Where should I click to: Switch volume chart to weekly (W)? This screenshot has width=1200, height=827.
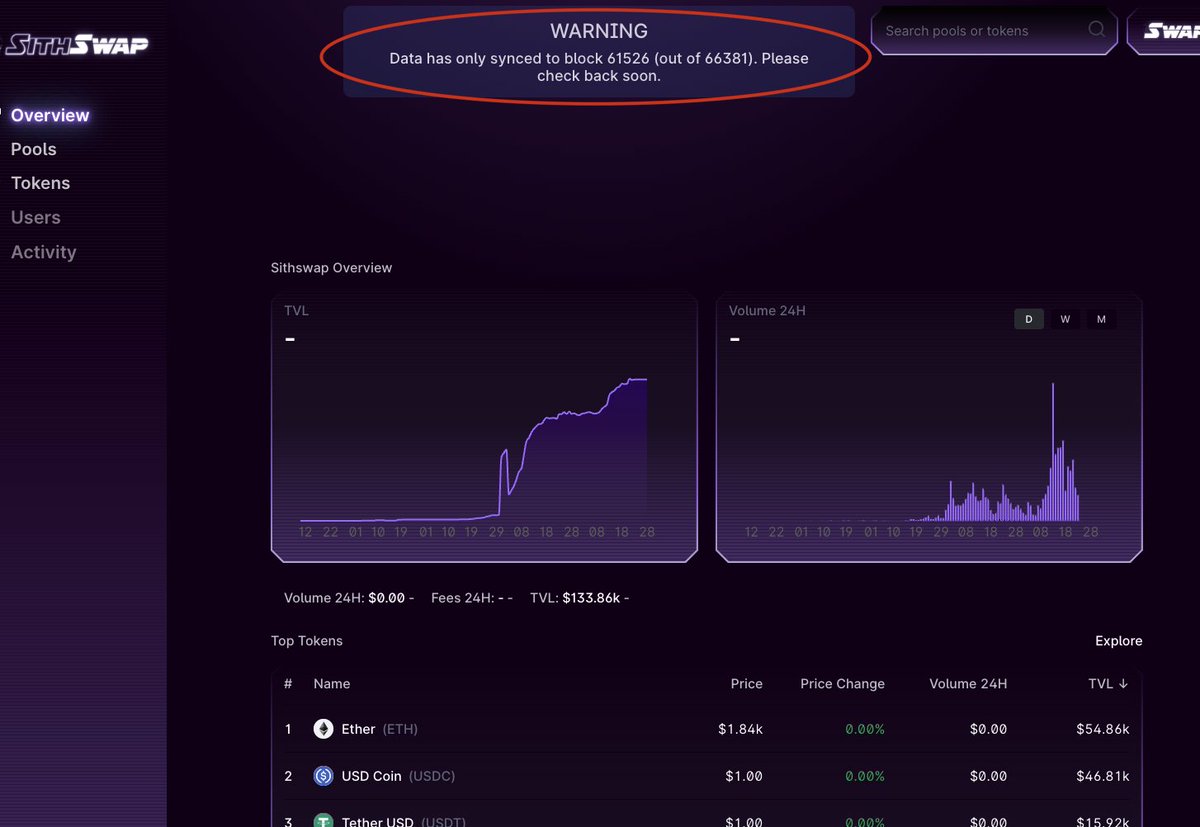coord(1065,319)
